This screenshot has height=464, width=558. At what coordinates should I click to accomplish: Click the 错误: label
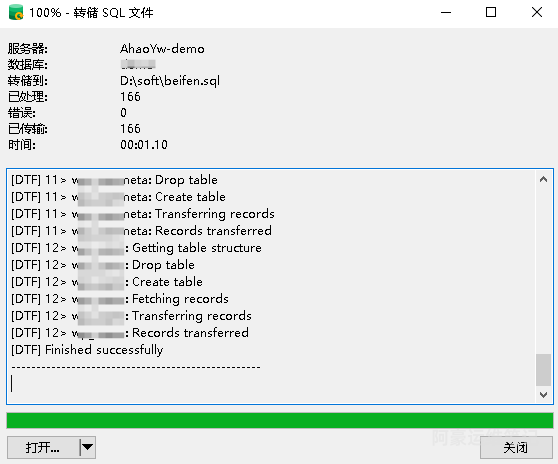22,113
